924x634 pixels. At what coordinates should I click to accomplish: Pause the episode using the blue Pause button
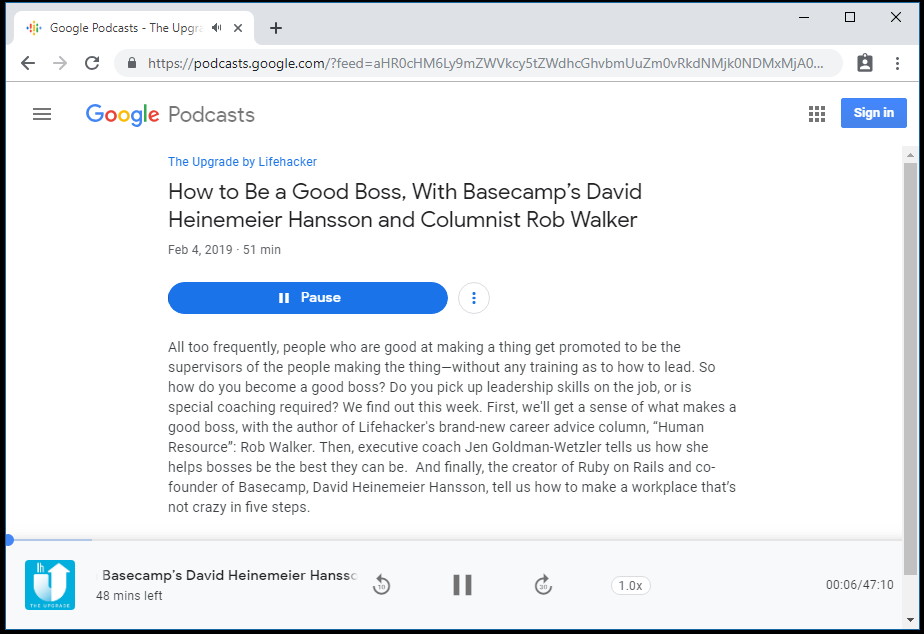point(308,298)
